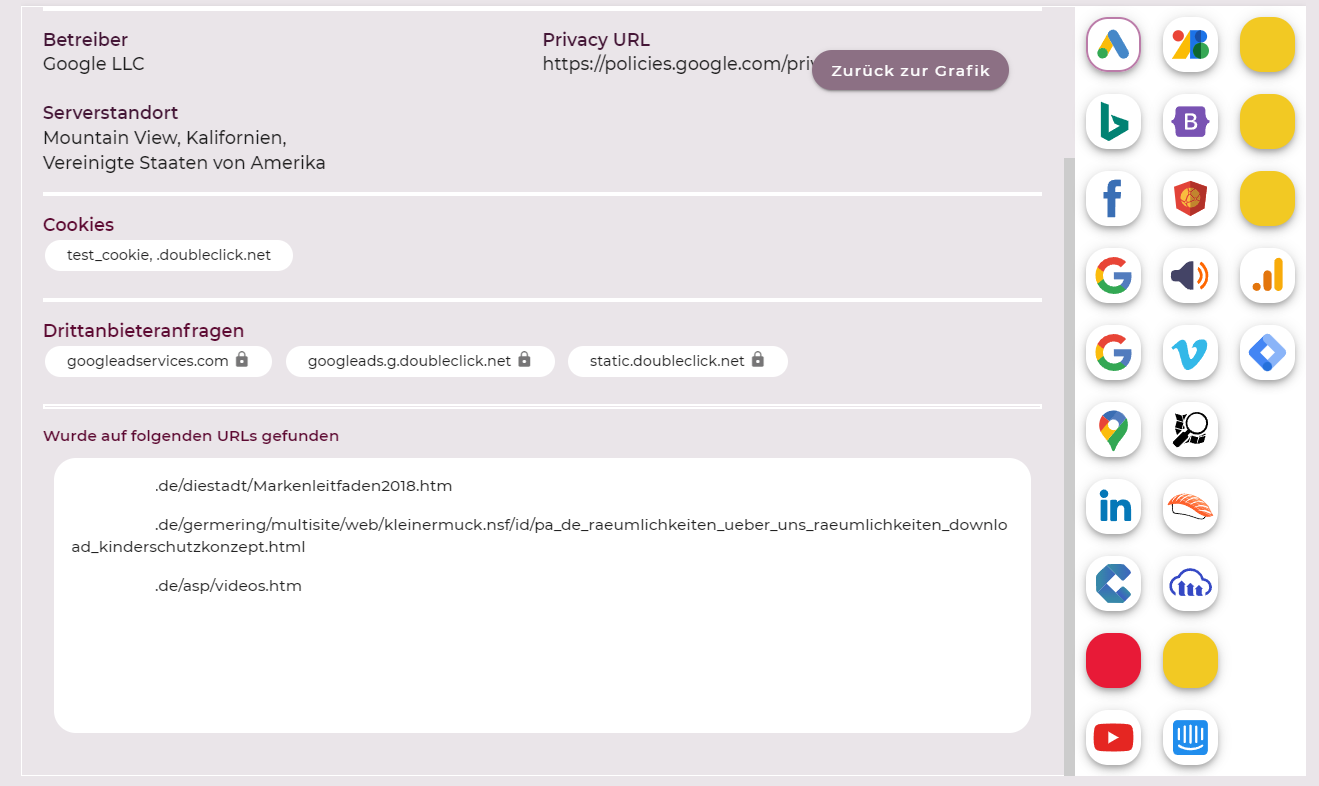Screen dimensions: 1319x786
Task: Select the Google Tag Manager icon
Action: [x=1267, y=353]
